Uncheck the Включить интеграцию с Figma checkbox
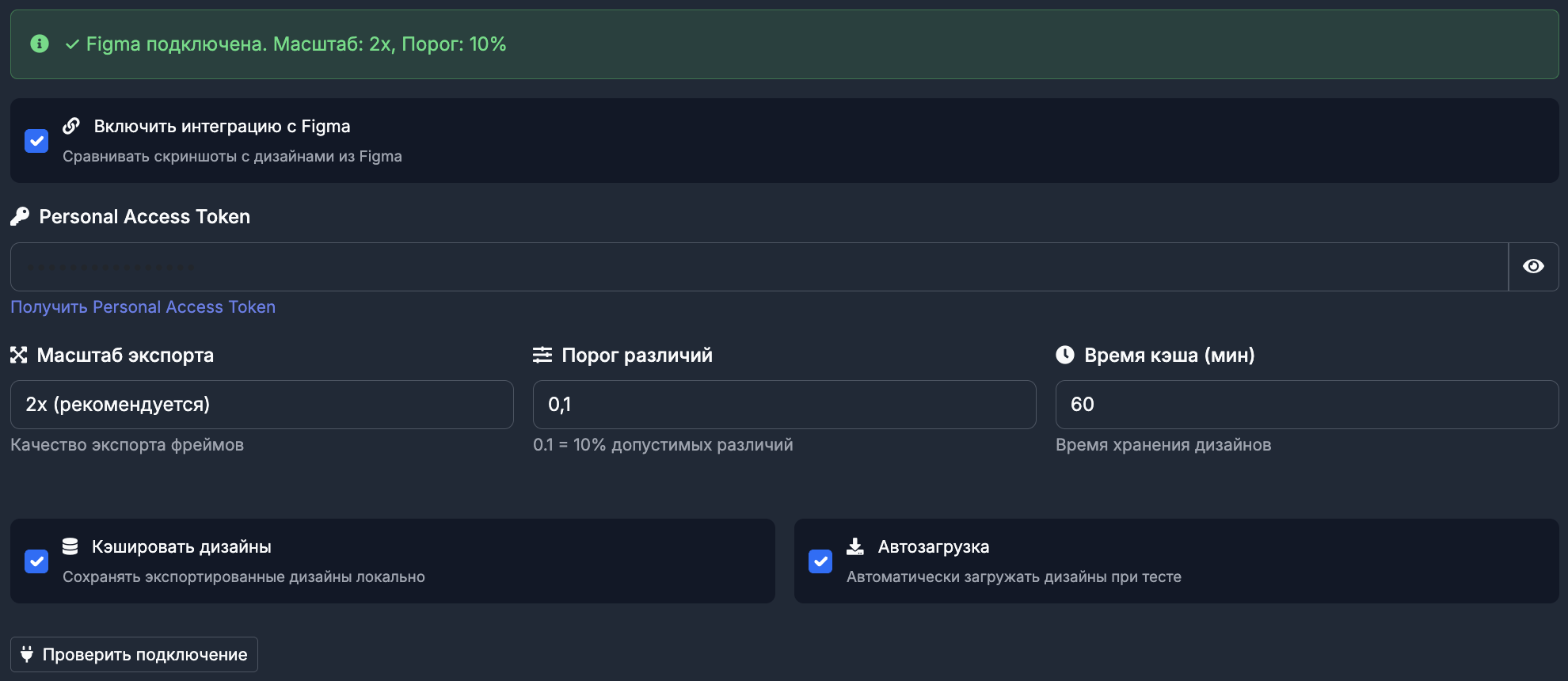The width and height of the screenshot is (1568, 681). coord(36,141)
